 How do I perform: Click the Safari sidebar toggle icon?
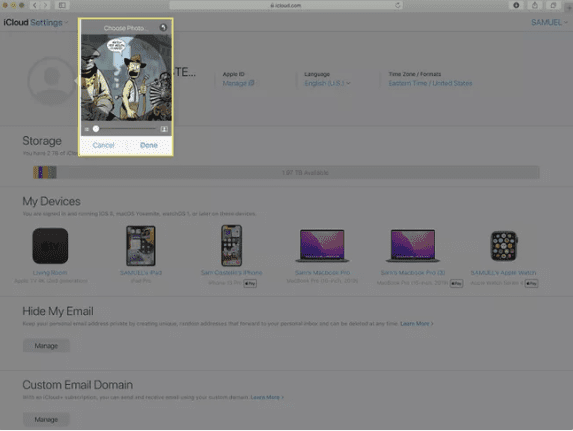click(x=62, y=5)
